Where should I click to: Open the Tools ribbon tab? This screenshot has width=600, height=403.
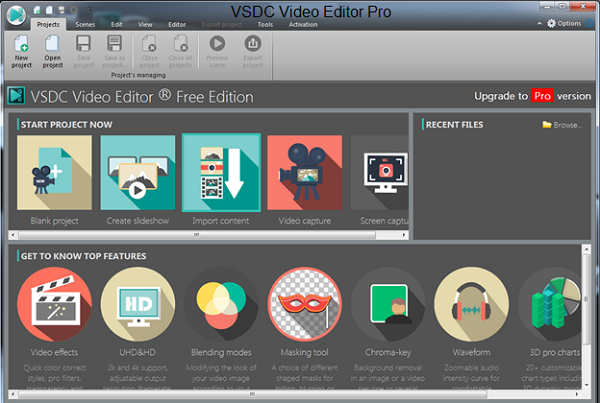pos(265,24)
